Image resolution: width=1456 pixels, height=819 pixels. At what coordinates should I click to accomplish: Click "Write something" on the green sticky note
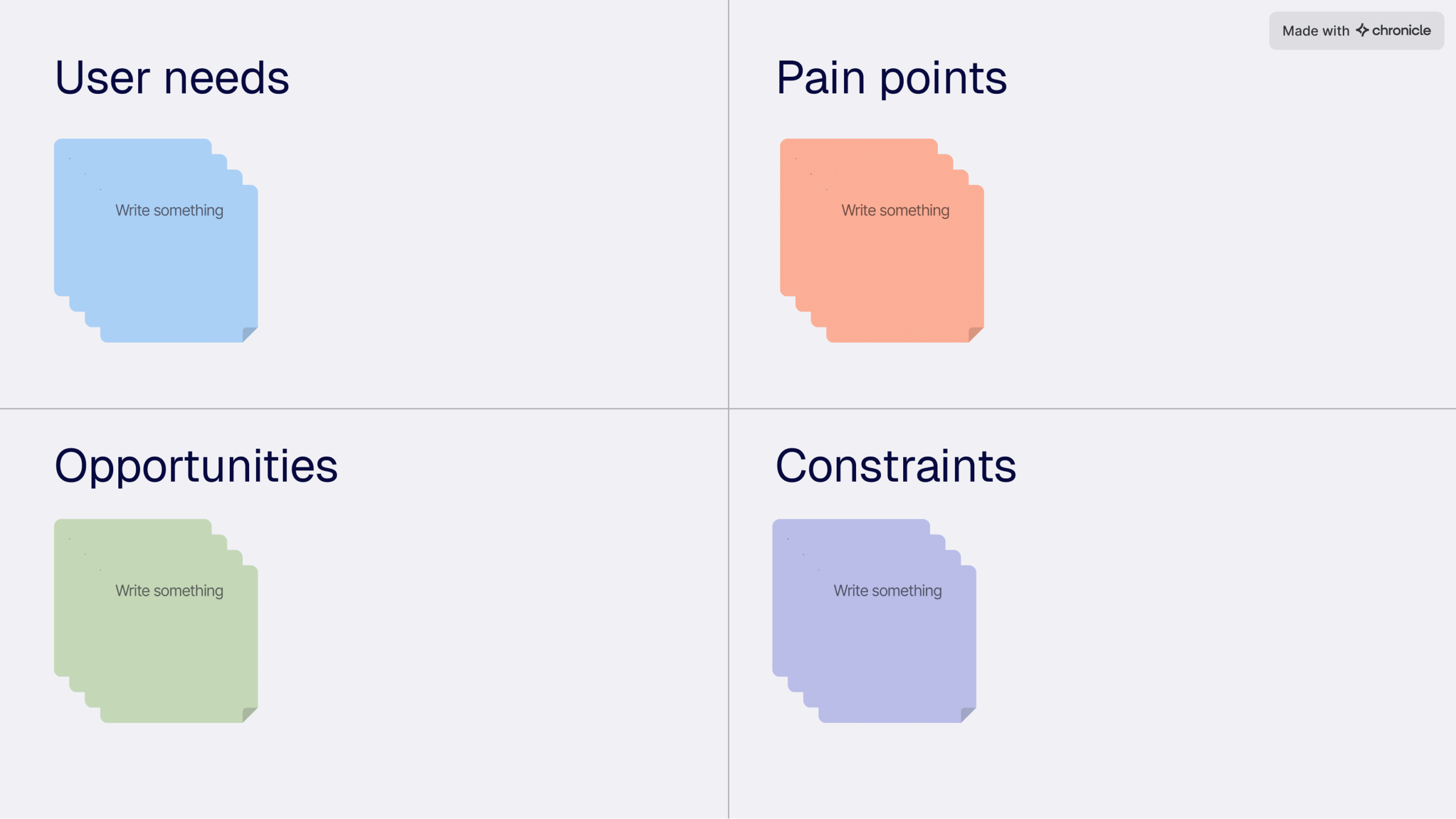click(169, 591)
